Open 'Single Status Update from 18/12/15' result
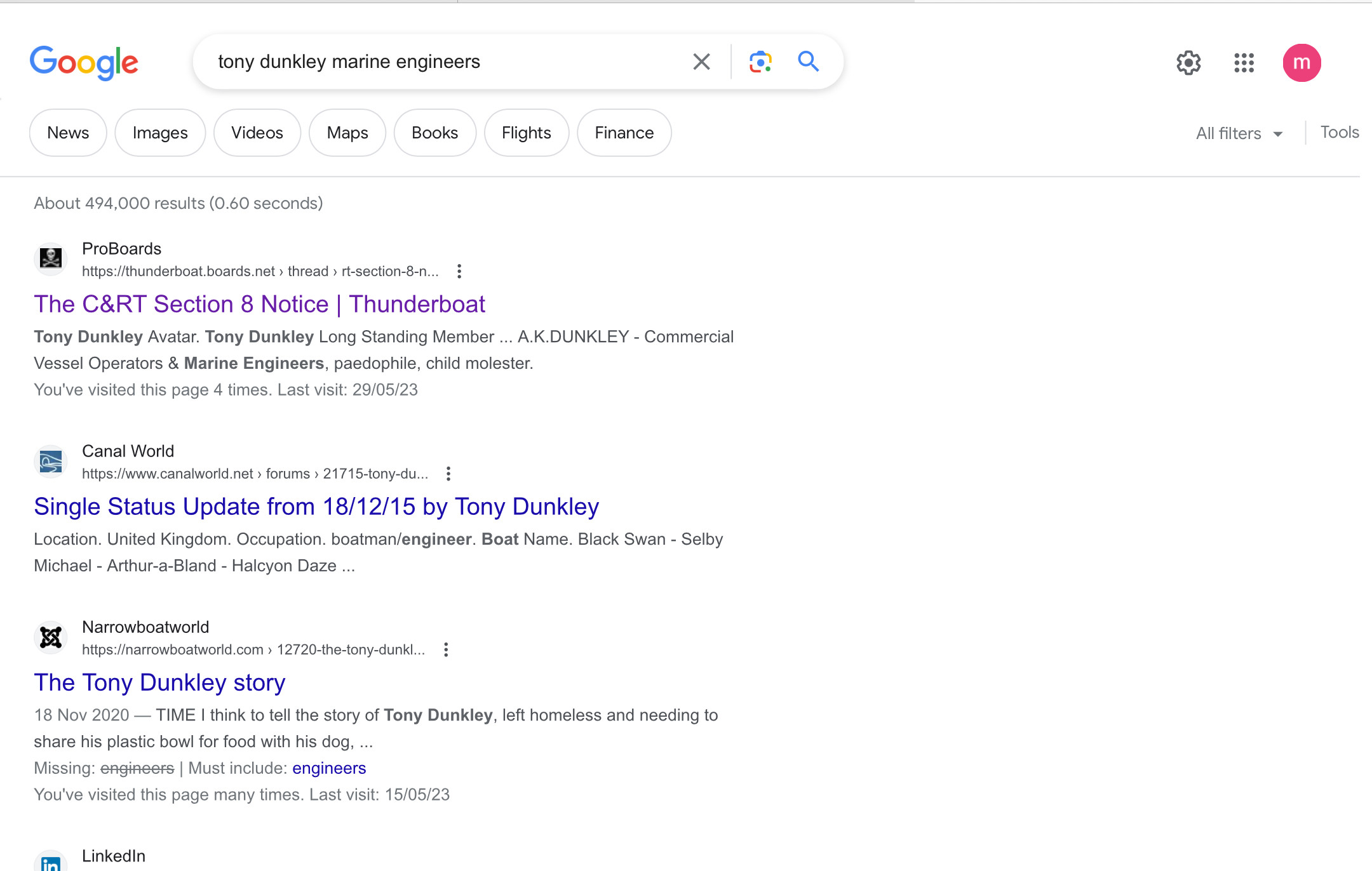Image resolution: width=1372 pixels, height=871 pixels. tap(316, 507)
